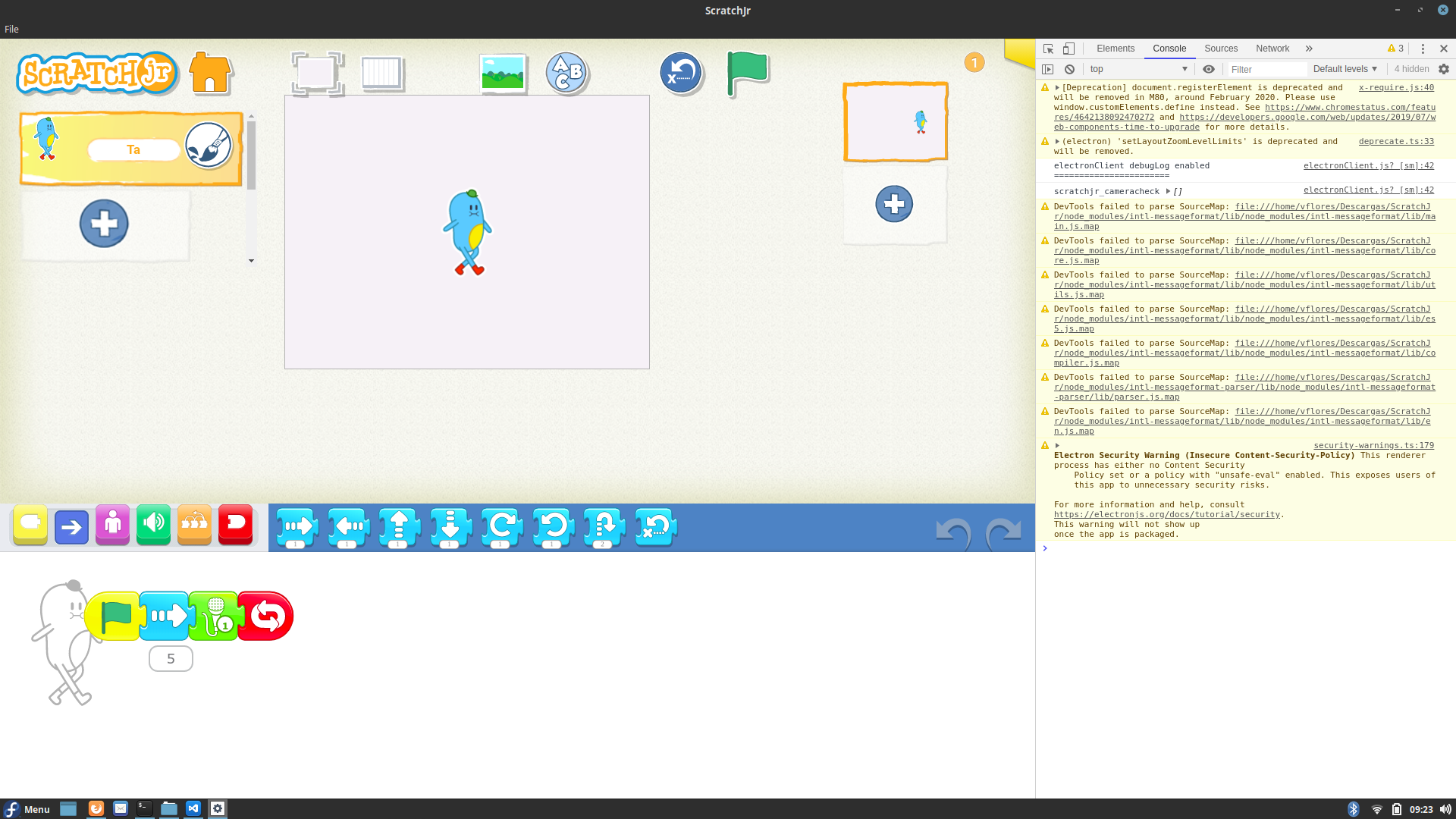The width and height of the screenshot is (1456, 819).
Task: Edit the character with the paintbrush
Action: tap(209, 146)
